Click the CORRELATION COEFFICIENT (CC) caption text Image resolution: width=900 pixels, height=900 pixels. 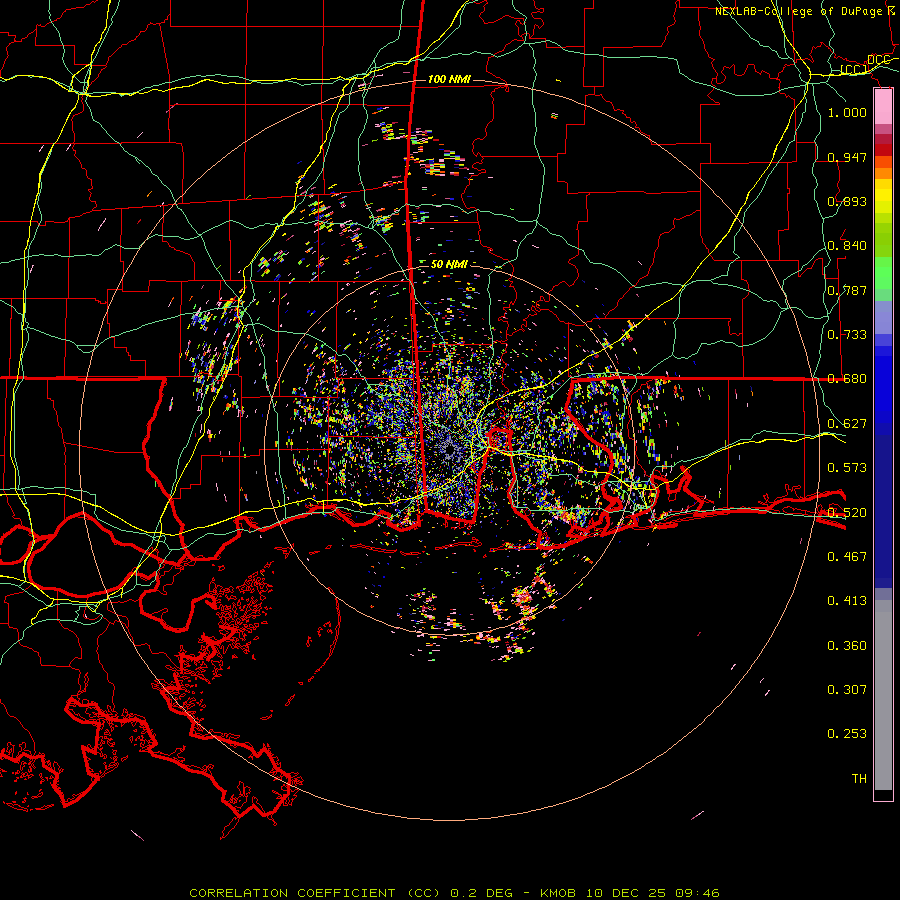coord(315,893)
